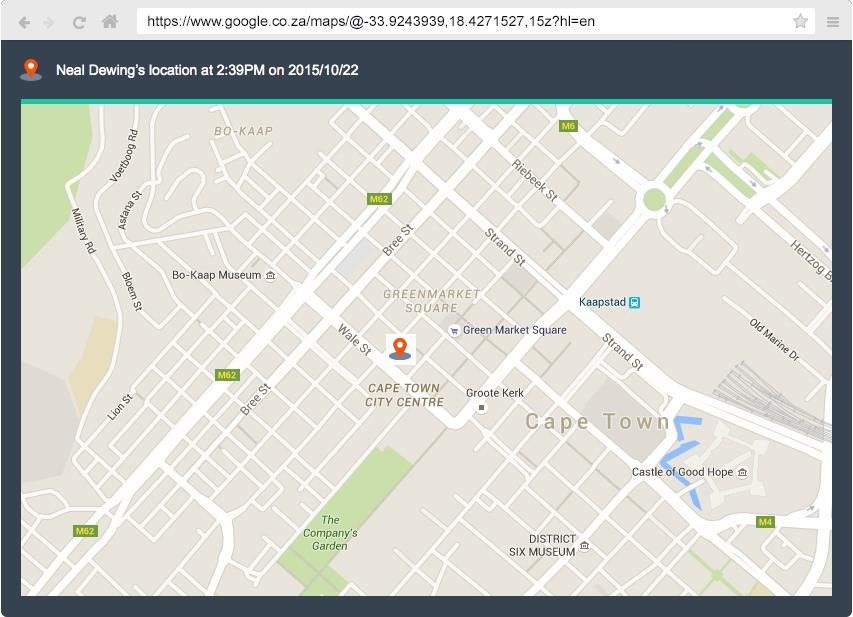Click the 'Riebeek St' street label

pyautogui.click(x=535, y=181)
